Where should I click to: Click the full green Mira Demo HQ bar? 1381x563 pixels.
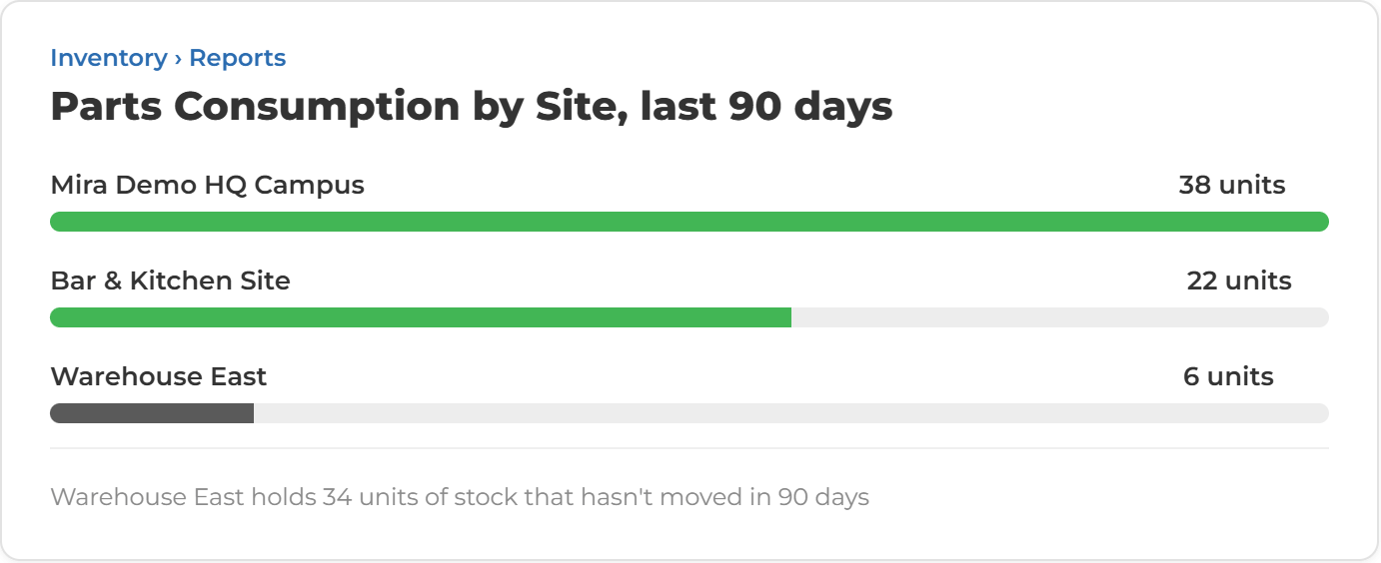(689, 222)
